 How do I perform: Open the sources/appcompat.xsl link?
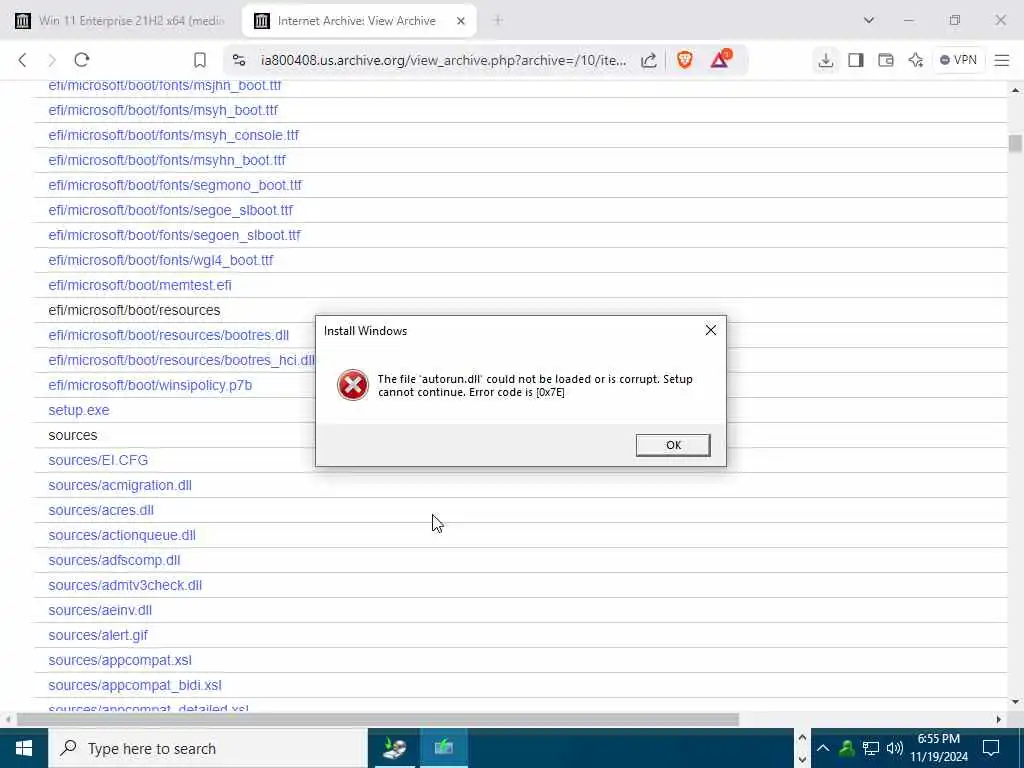[x=120, y=660]
